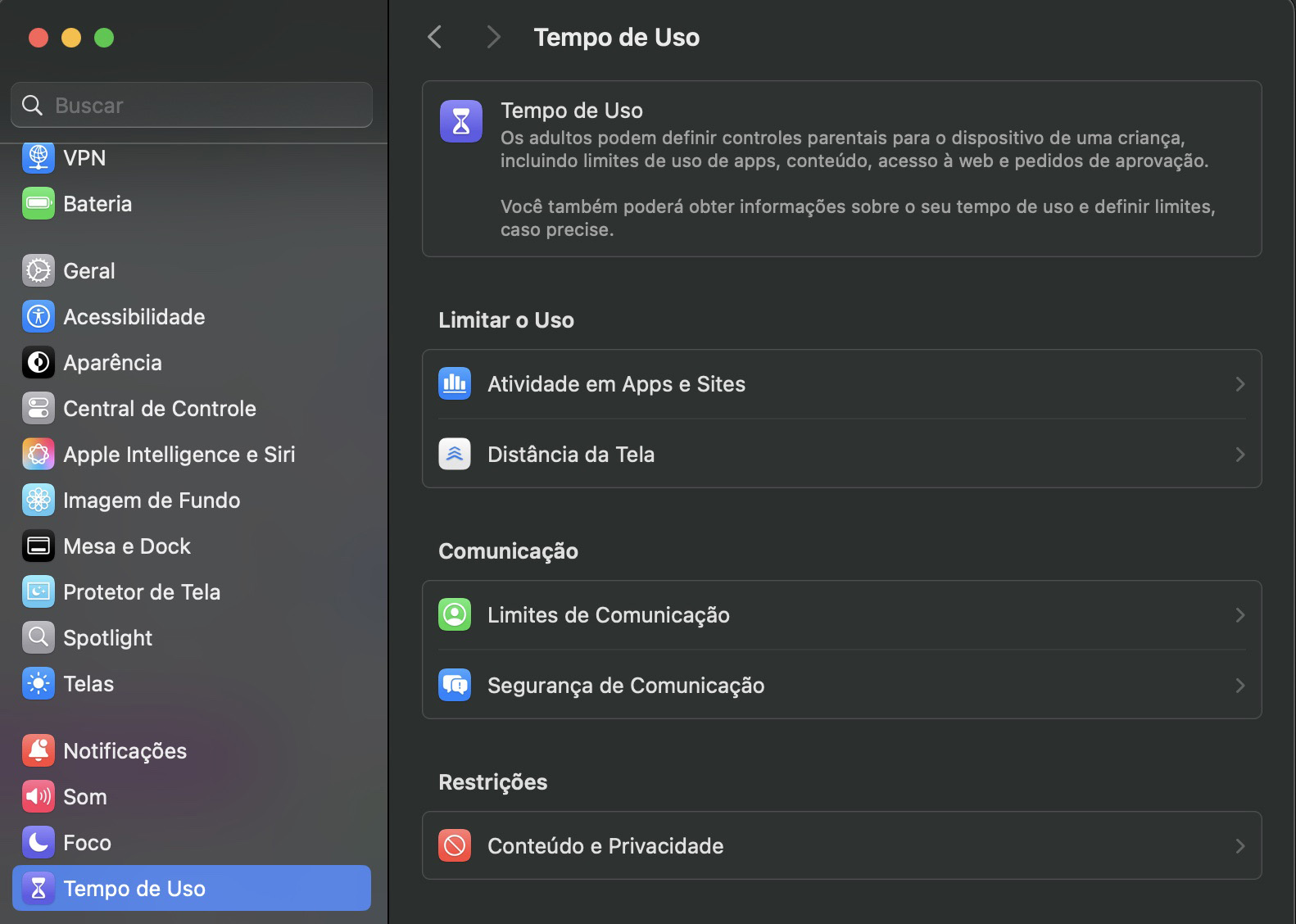This screenshot has height=924, width=1296.
Task: Click the green fullscreen window button
Action: click(104, 38)
